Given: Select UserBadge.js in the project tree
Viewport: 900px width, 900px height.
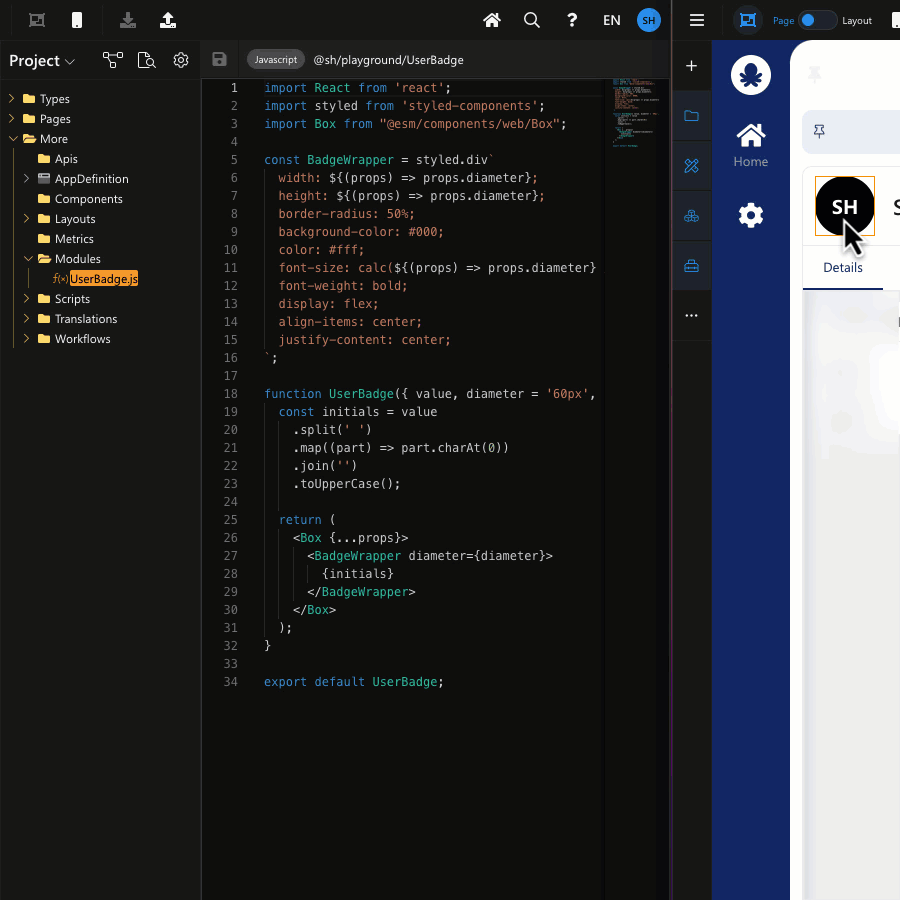Looking at the screenshot, I should (x=103, y=279).
